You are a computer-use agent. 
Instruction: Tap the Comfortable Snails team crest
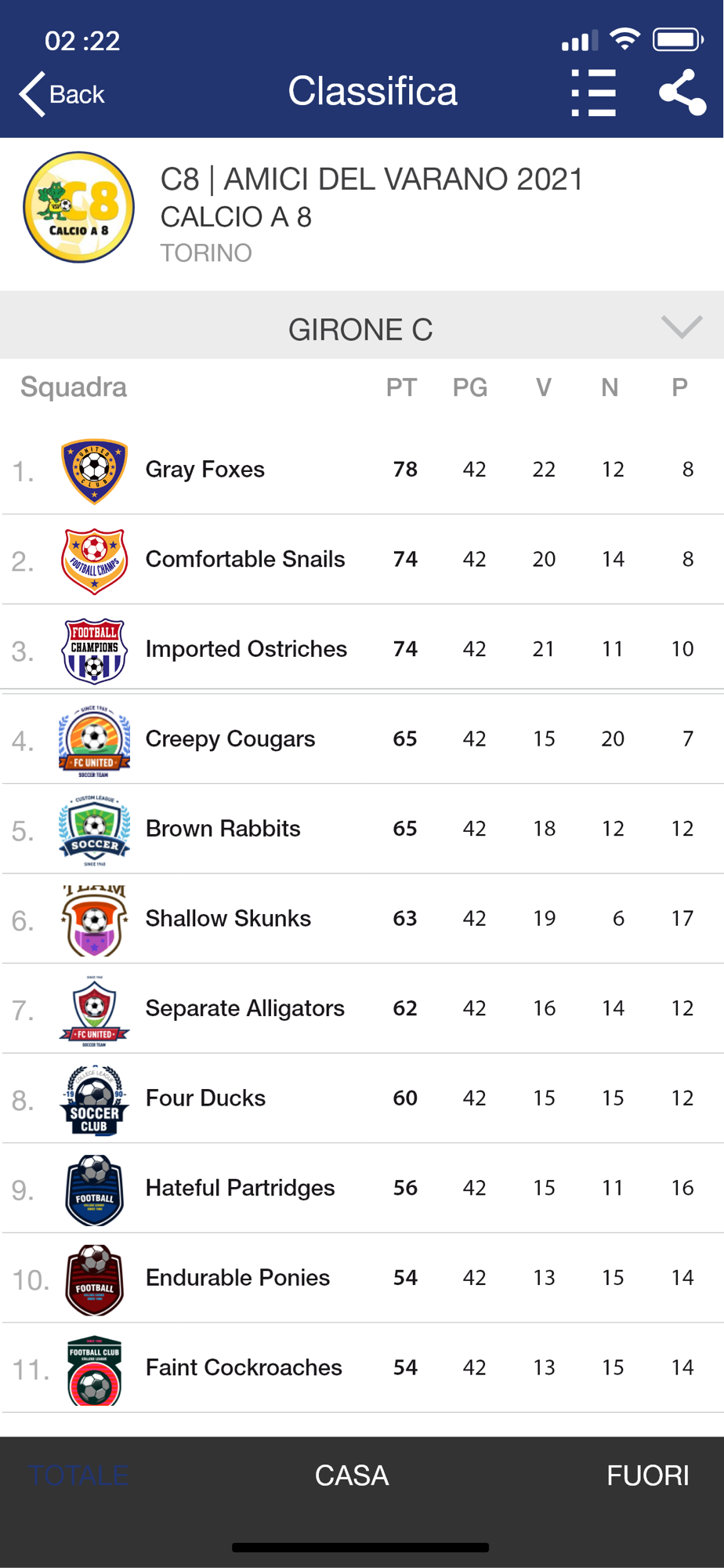click(94, 561)
